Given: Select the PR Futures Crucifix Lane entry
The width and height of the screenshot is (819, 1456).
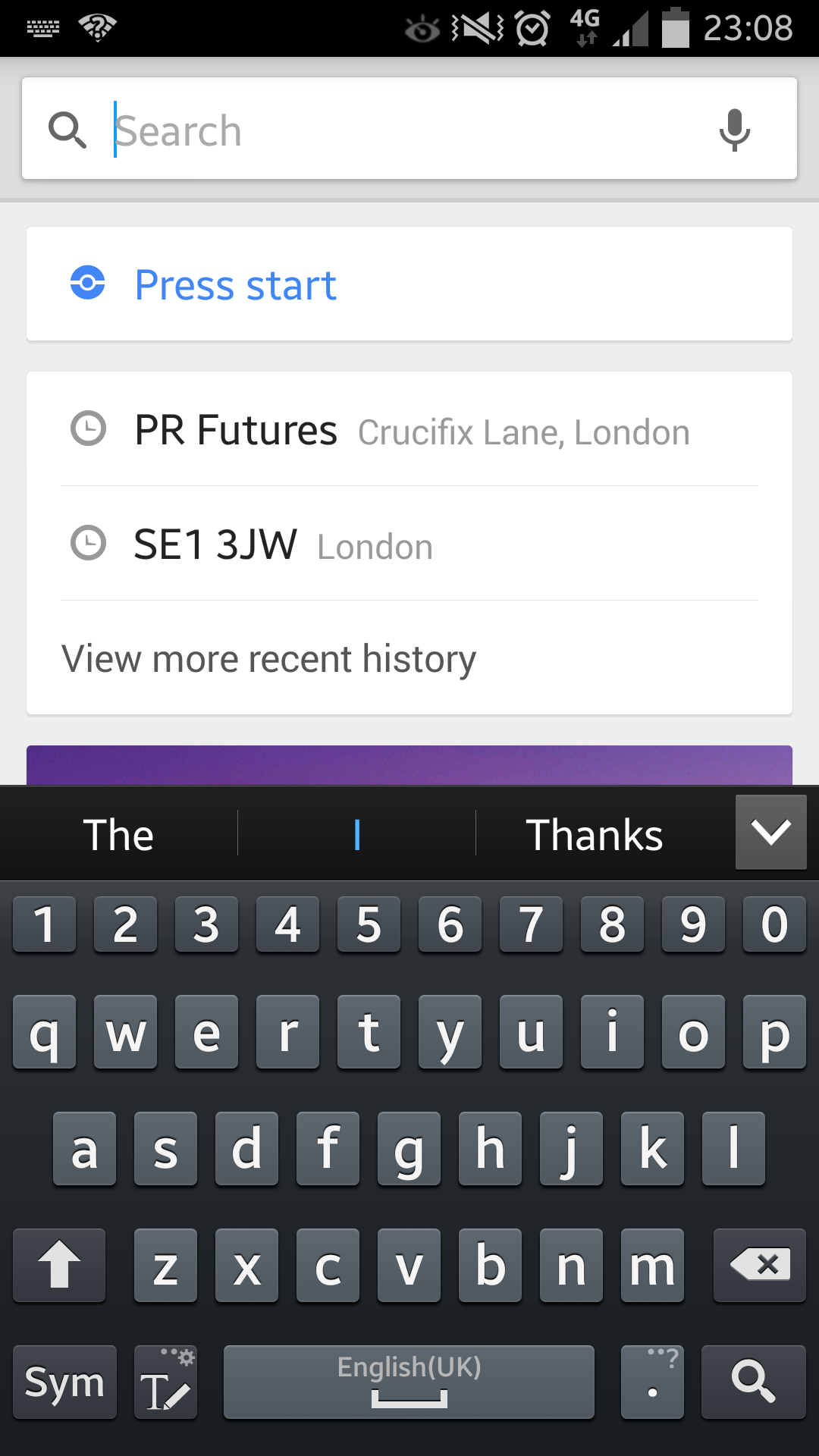Looking at the screenshot, I should tap(411, 431).
